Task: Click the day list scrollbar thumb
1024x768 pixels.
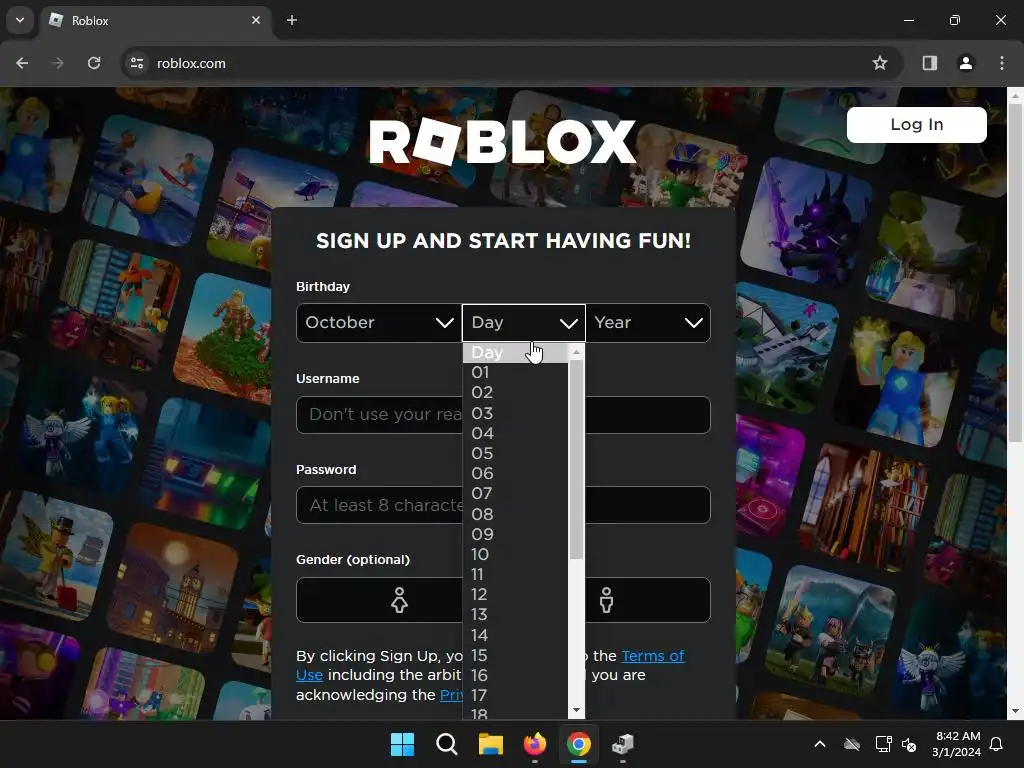Action: click(x=576, y=459)
